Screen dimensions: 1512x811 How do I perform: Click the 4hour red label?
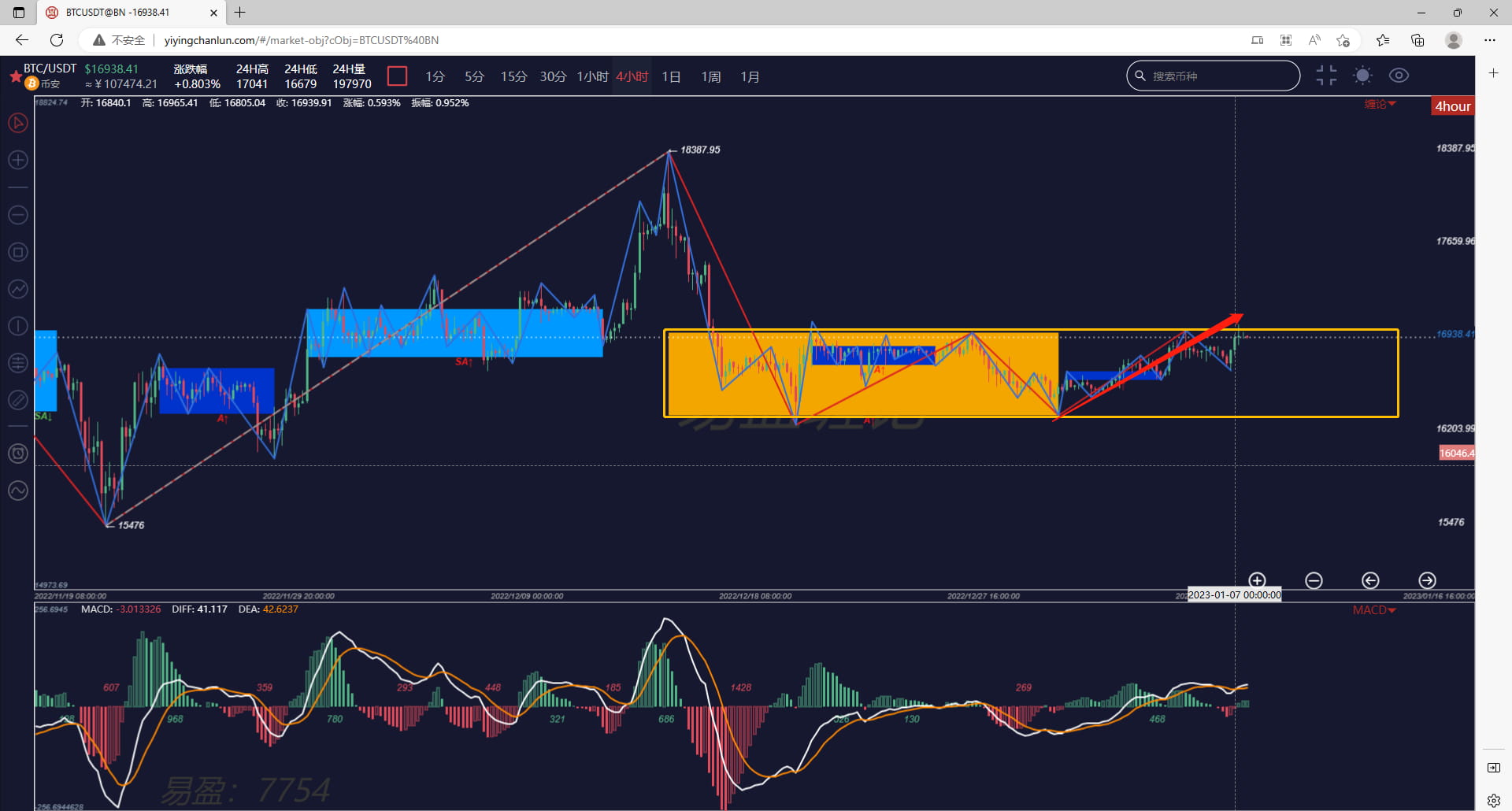point(1453,106)
